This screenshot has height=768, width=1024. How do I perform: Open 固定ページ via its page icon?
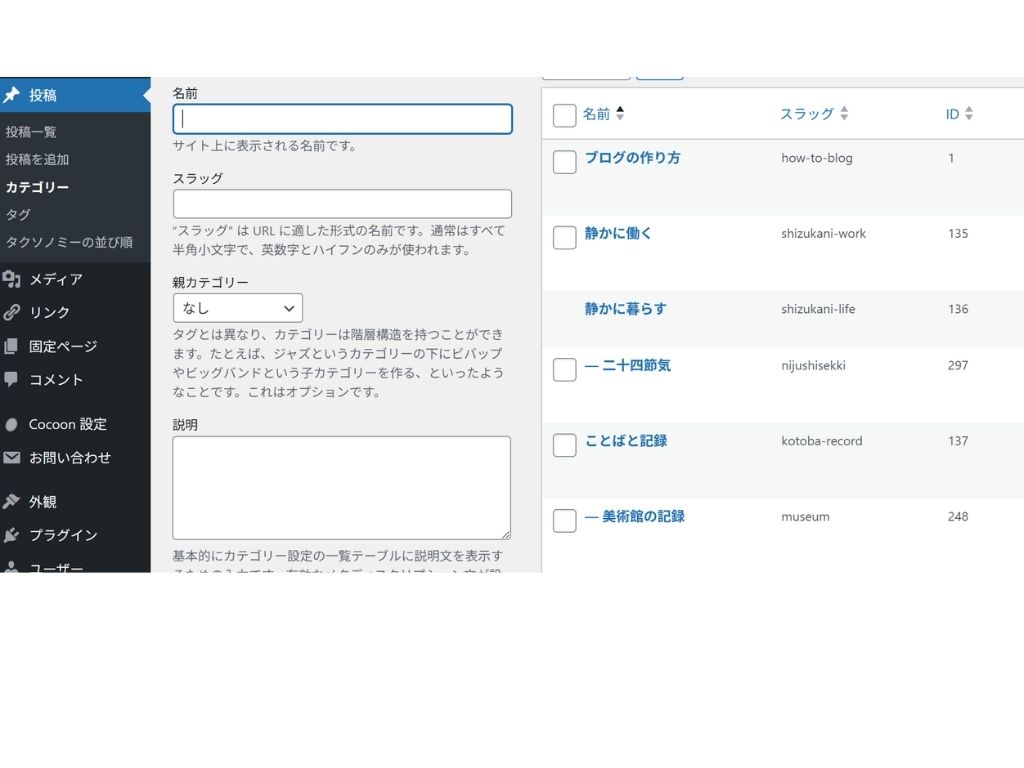(14, 346)
